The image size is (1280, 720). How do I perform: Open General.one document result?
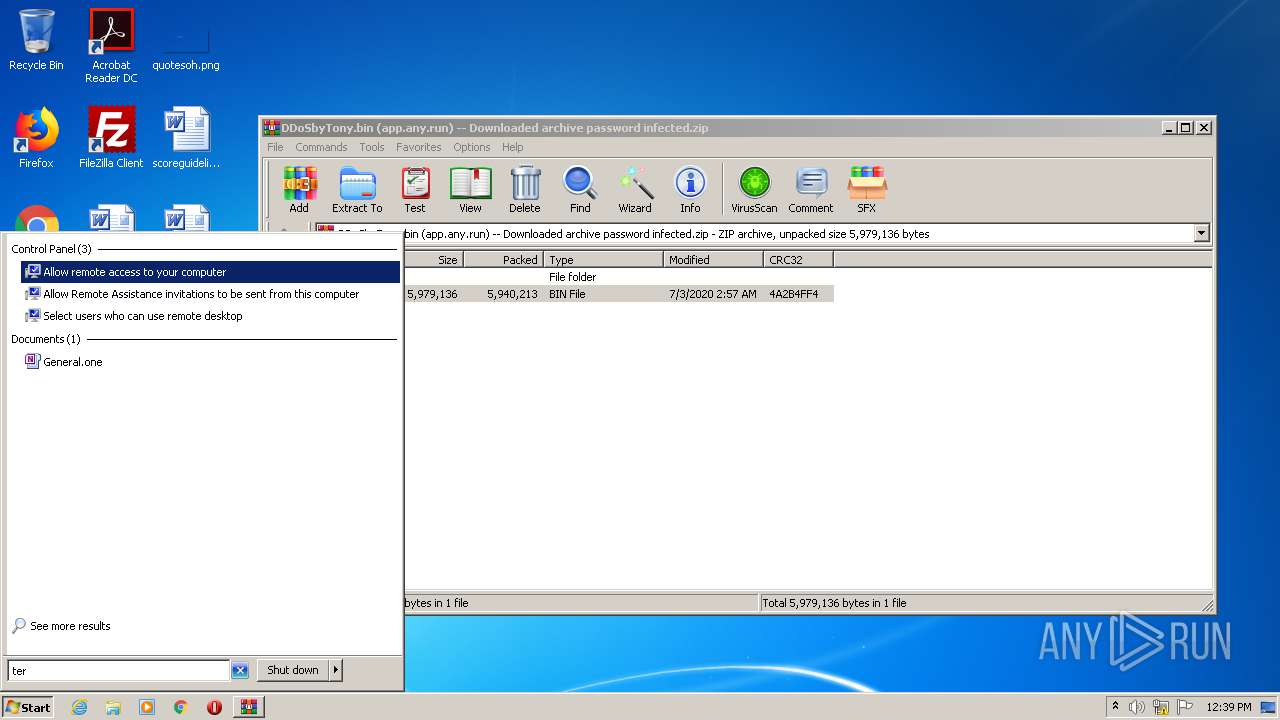click(210, 362)
